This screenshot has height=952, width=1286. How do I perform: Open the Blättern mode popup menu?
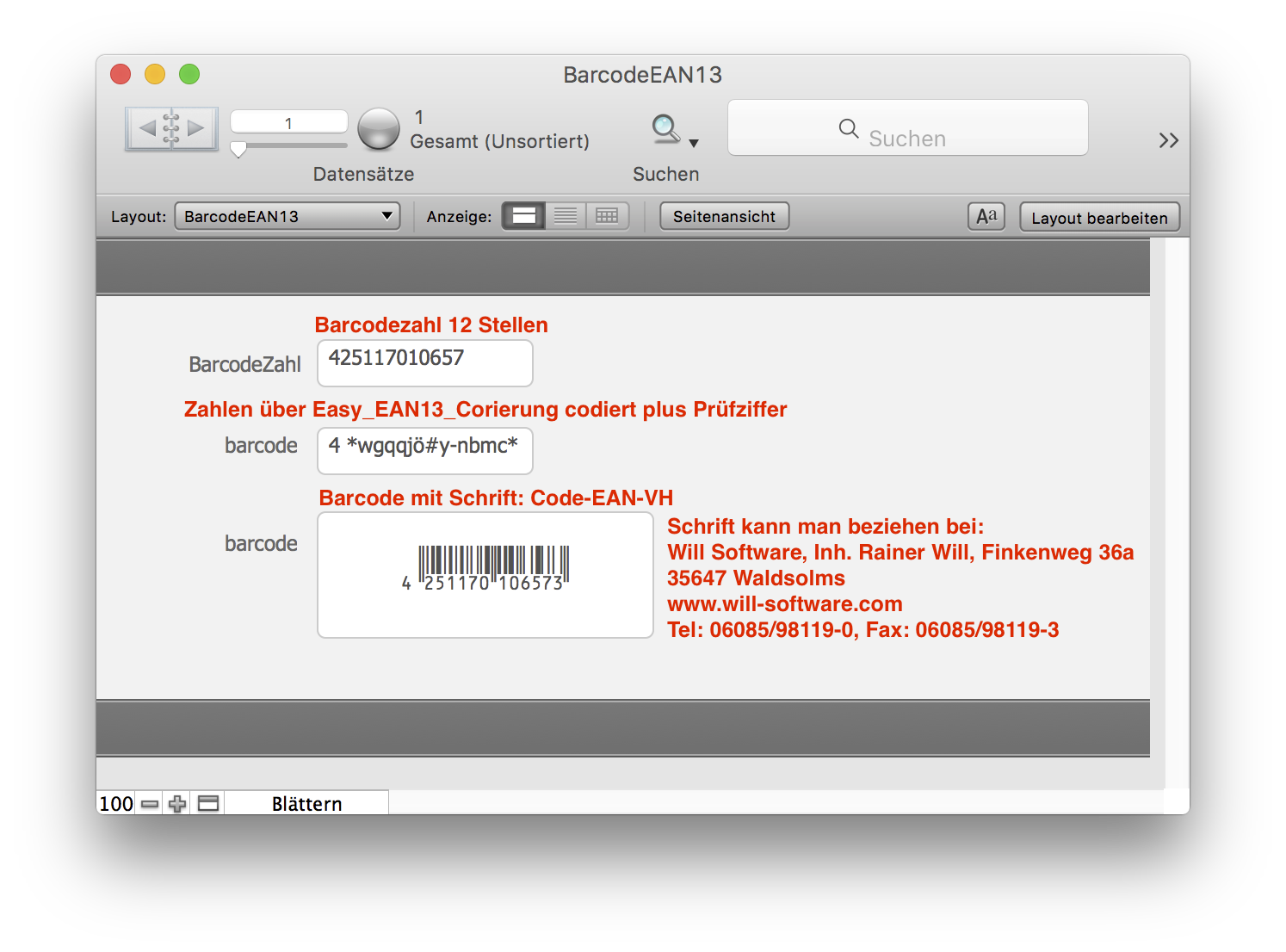click(306, 804)
